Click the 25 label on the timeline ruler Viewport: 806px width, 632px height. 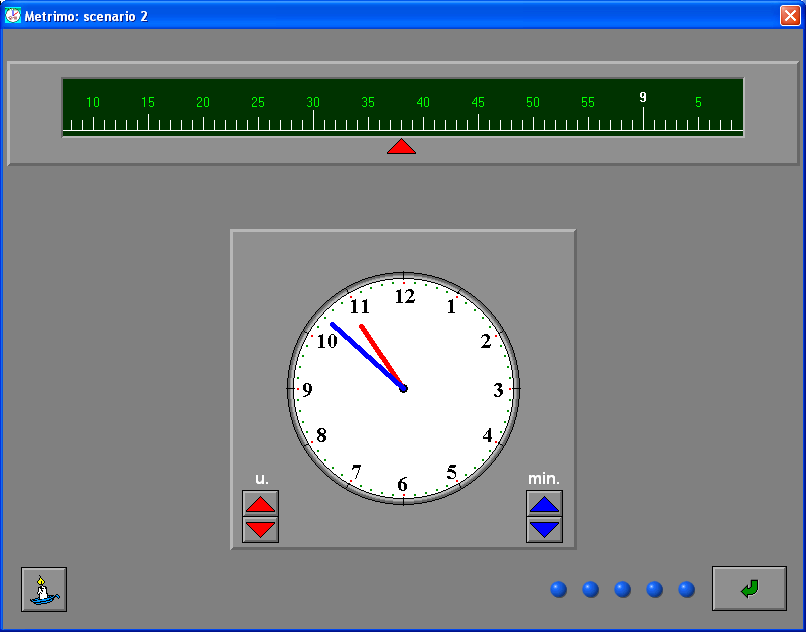(258, 102)
